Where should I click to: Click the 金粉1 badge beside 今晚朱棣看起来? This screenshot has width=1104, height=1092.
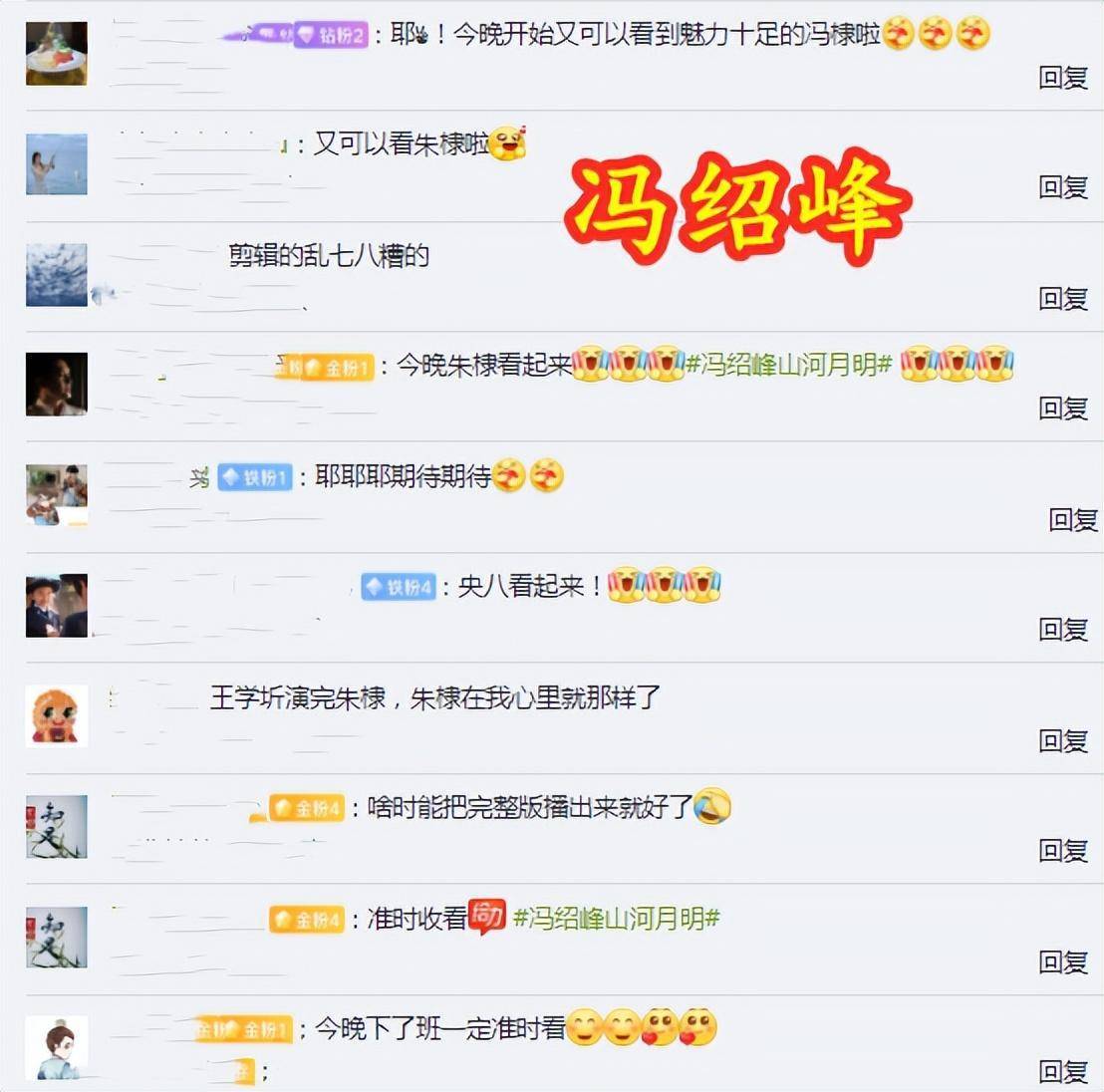[x=337, y=368]
